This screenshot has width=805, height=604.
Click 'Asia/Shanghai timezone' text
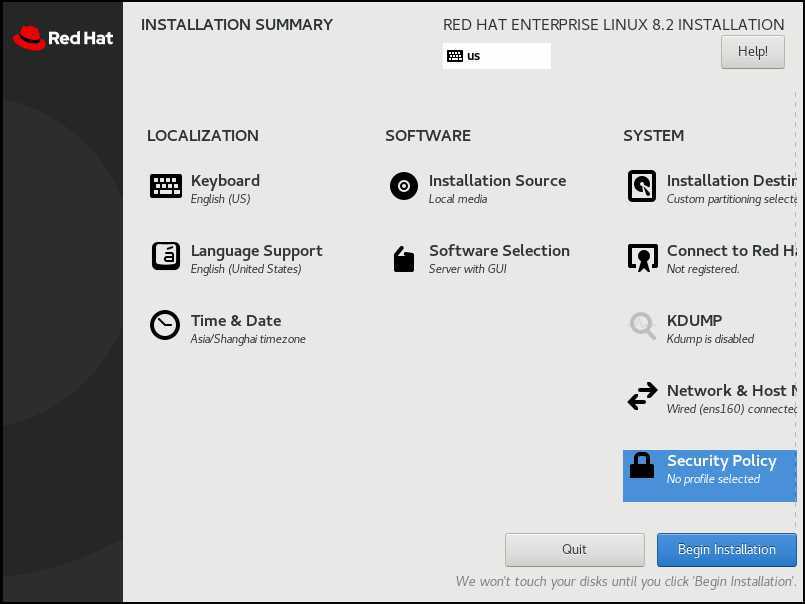click(248, 339)
